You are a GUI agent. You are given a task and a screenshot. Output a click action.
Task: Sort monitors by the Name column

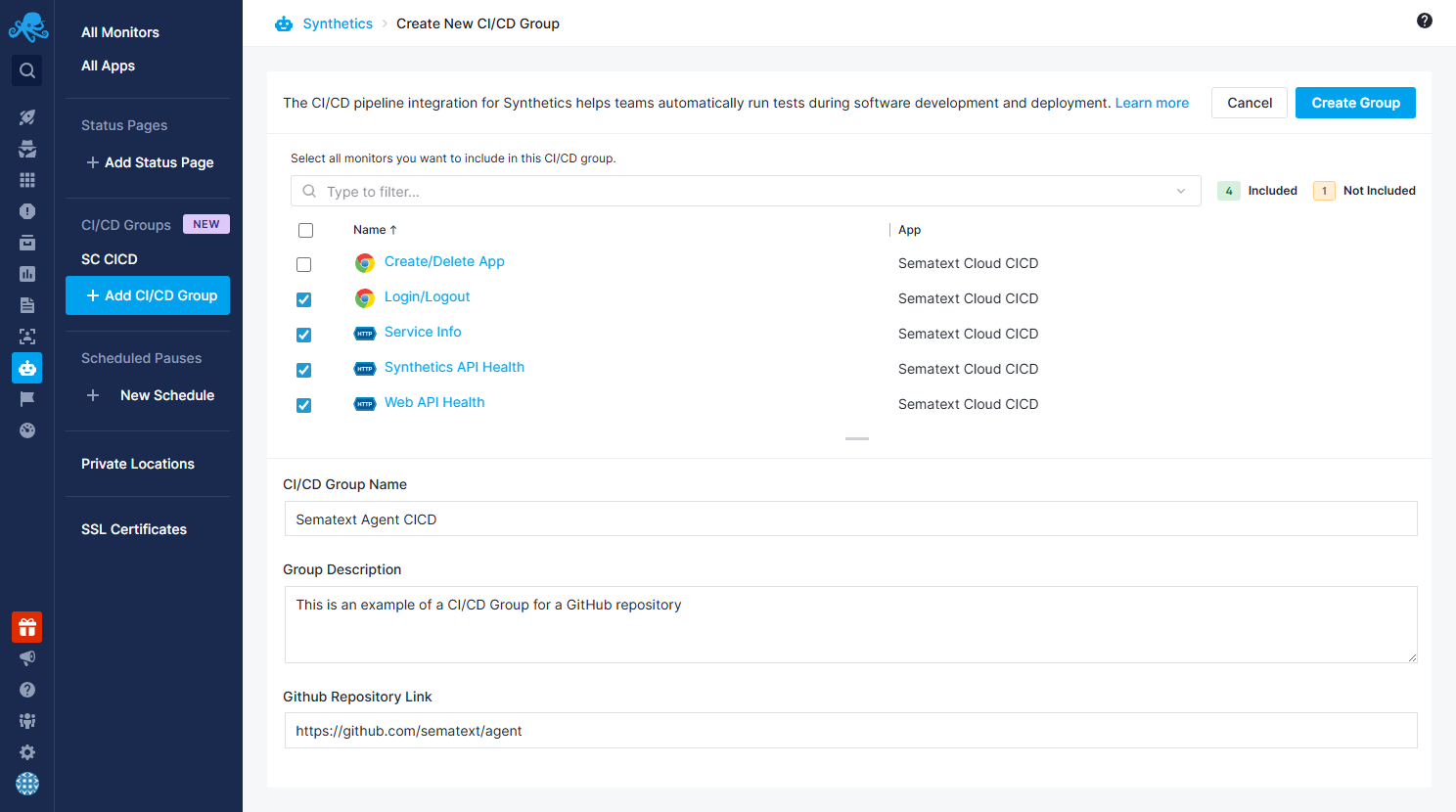tap(375, 230)
